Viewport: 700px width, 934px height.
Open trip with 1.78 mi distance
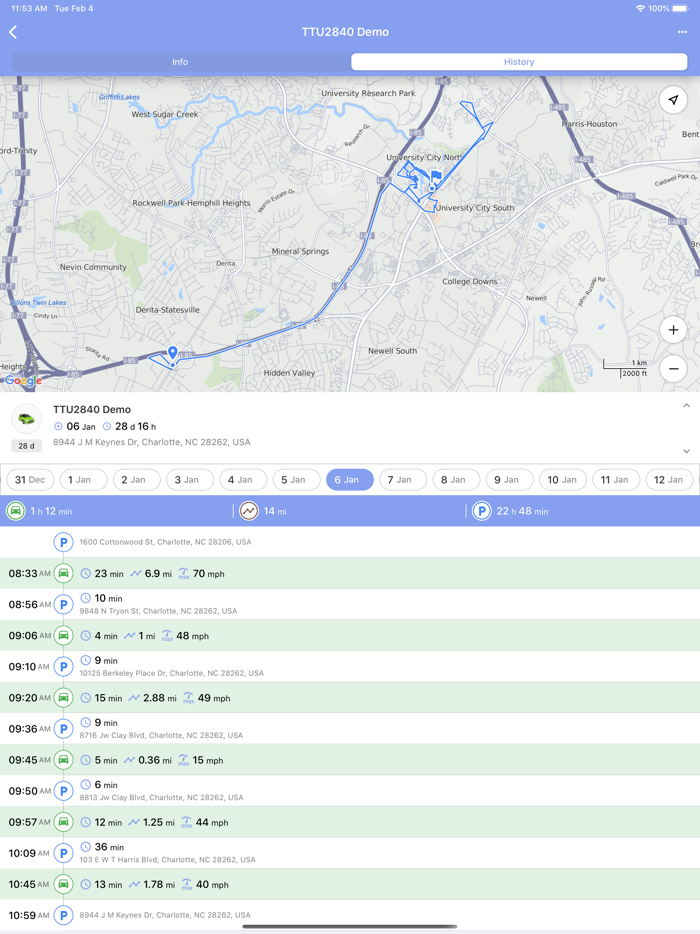coord(350,884)
